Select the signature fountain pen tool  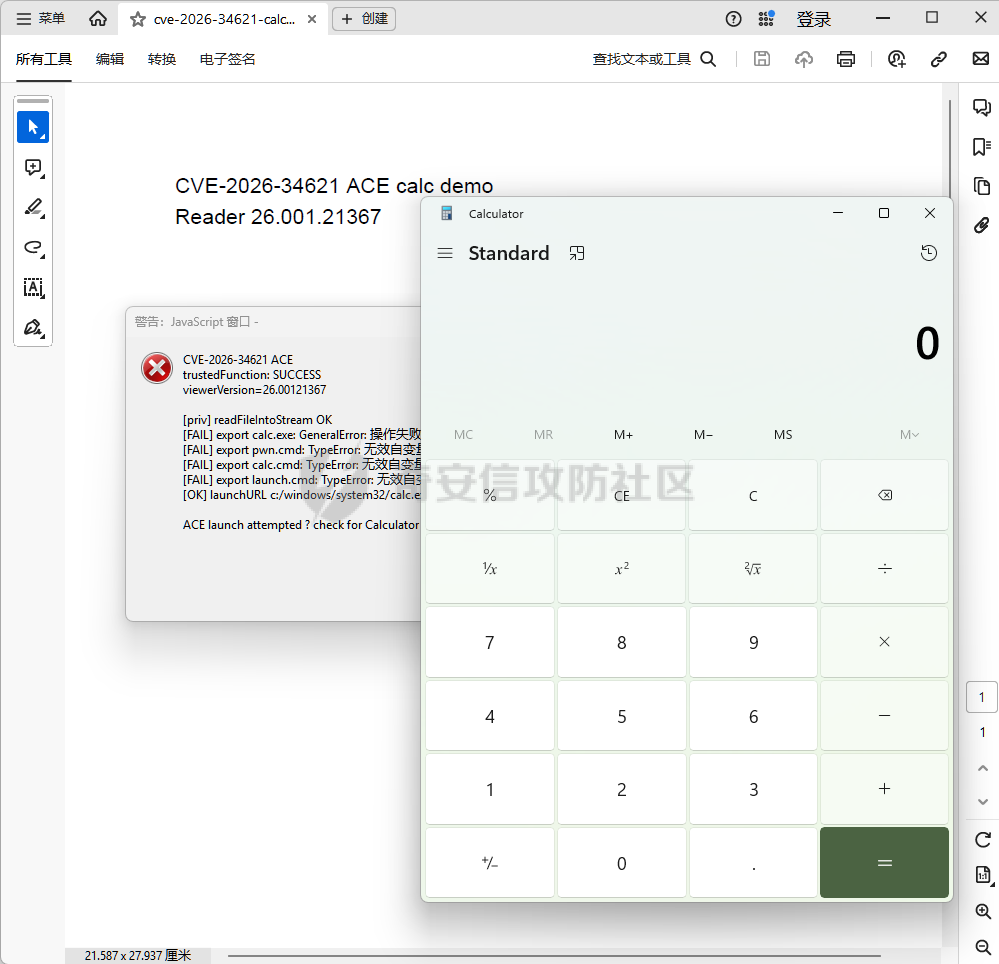point(33,328)
